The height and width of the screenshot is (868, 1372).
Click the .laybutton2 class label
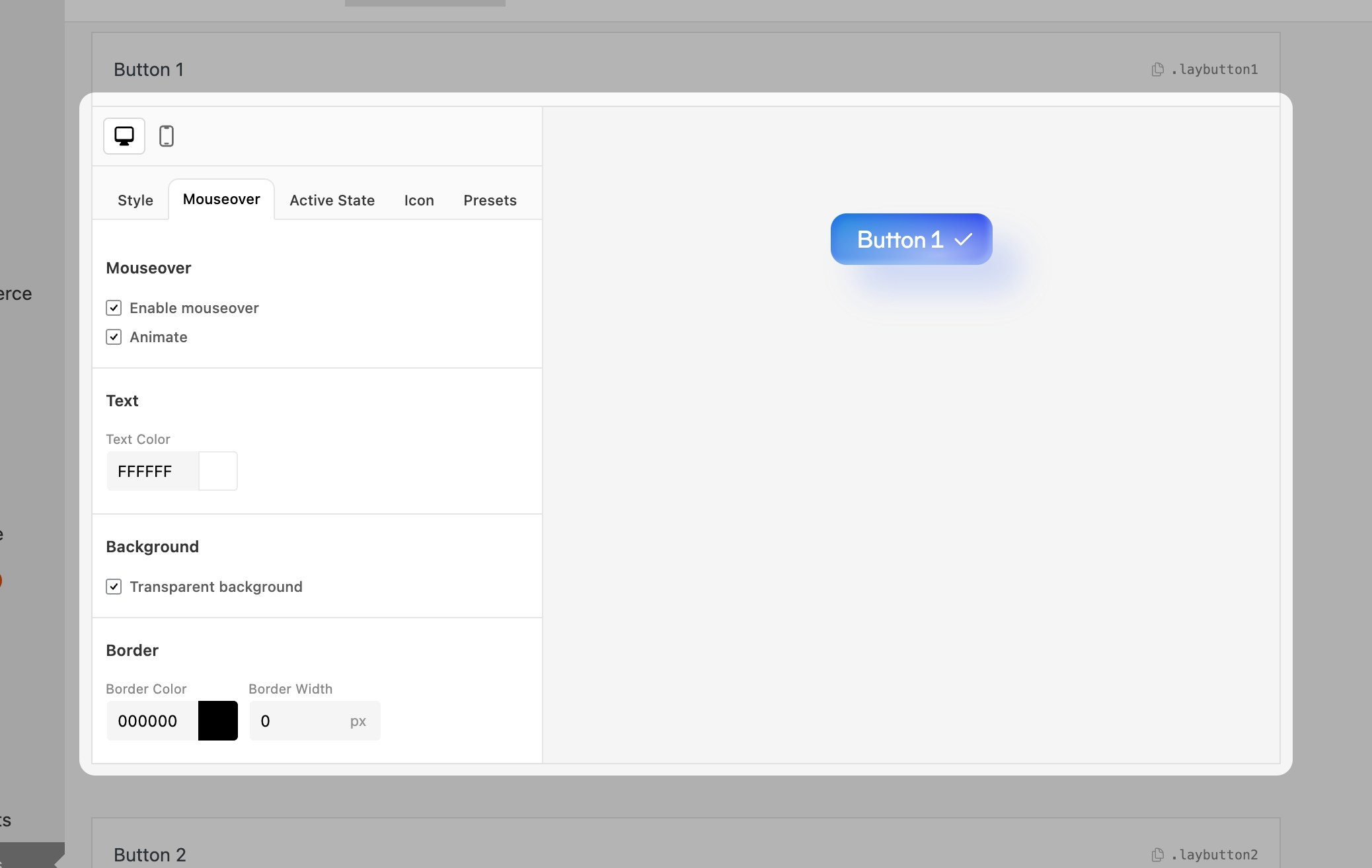(x=1214, y=855)
